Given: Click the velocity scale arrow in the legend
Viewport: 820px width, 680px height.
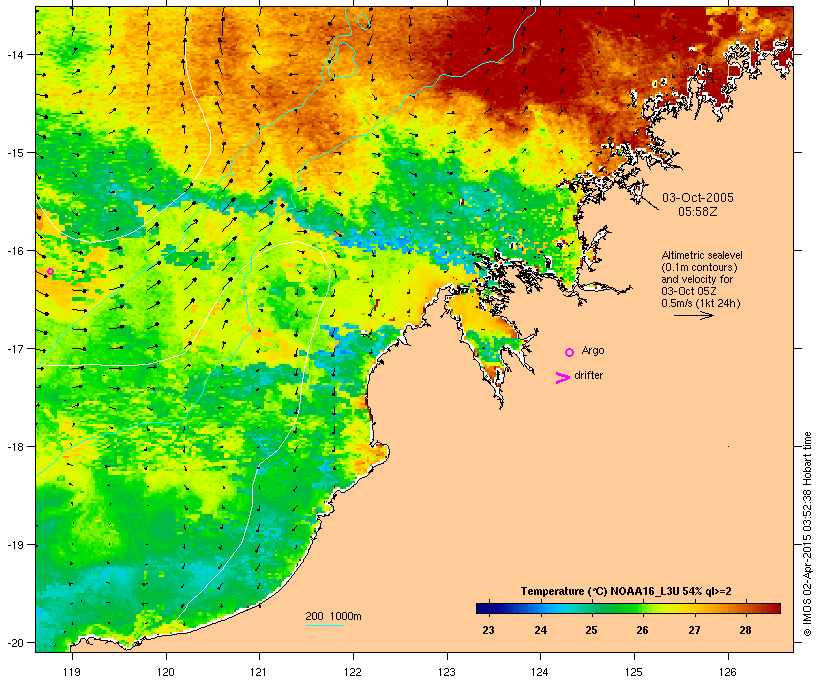Looking at the screenshot, I should [x=693, y=315].
